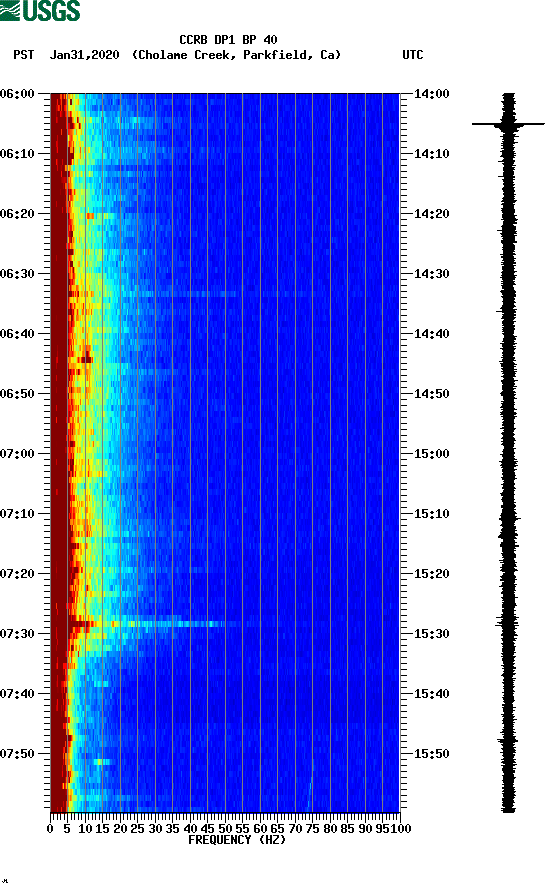The width and height of the screenshot is (552, 892).
Task: Click the 07:00 PST time label
Action: click(18, 453)
